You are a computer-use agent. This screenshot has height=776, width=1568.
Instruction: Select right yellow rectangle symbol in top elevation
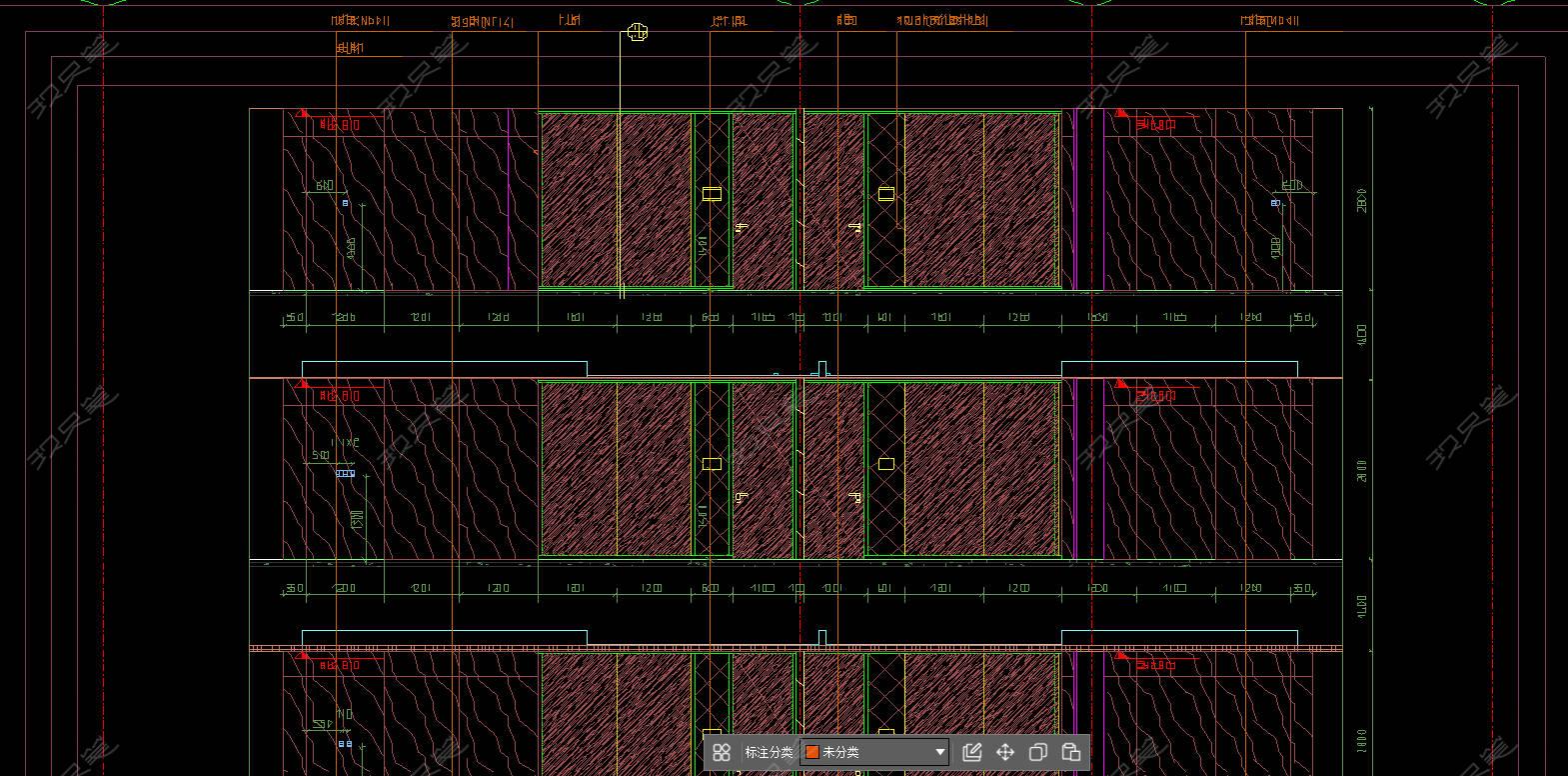click(885, 194)
